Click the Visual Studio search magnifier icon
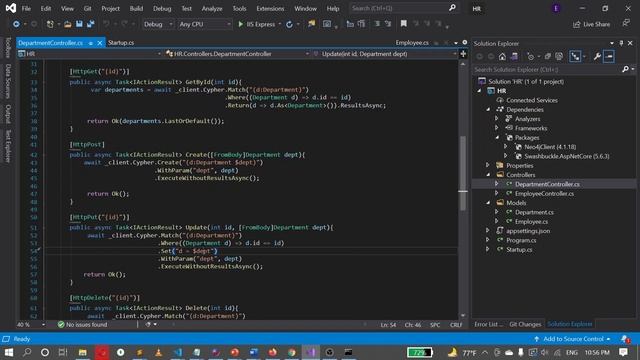 point(452,8)
